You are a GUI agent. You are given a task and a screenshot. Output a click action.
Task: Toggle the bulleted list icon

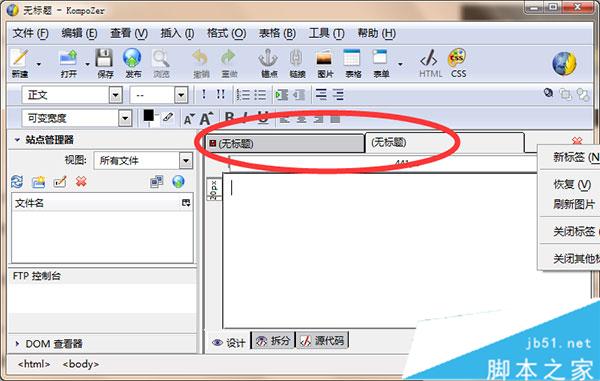(260, 94)
